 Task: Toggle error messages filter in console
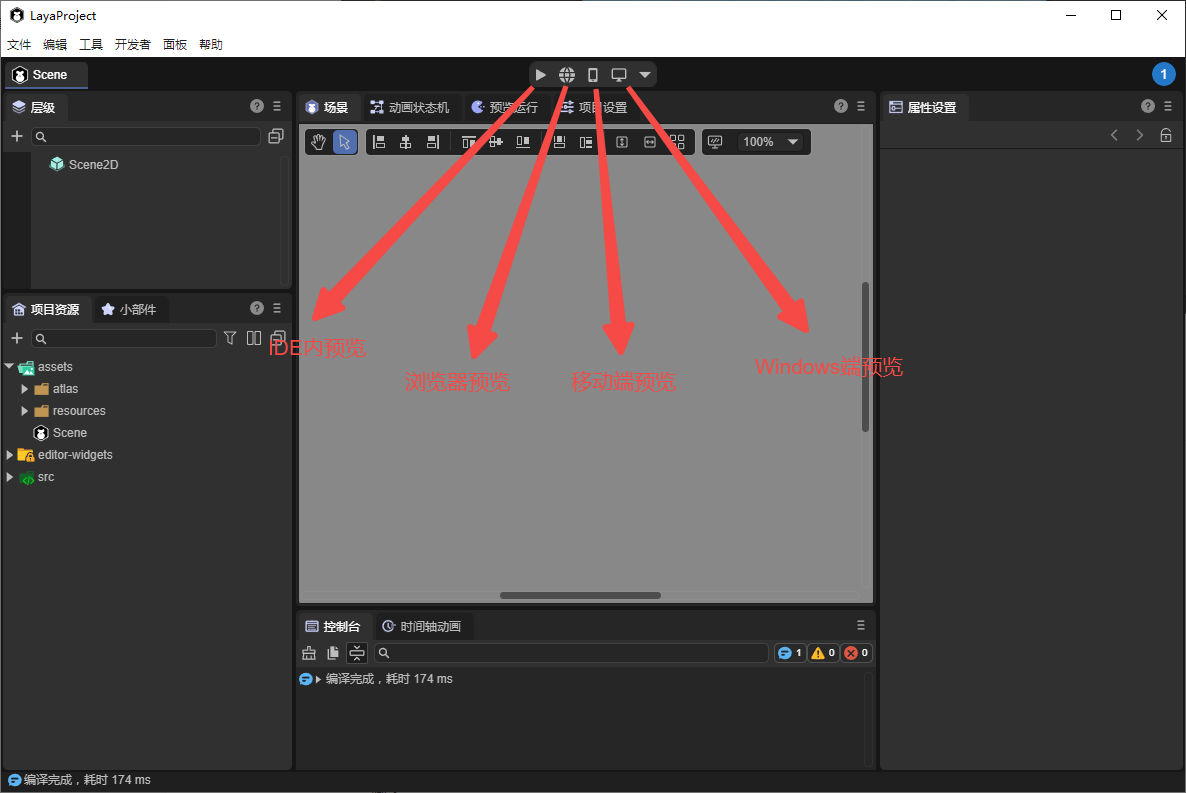tap(856, 653)
